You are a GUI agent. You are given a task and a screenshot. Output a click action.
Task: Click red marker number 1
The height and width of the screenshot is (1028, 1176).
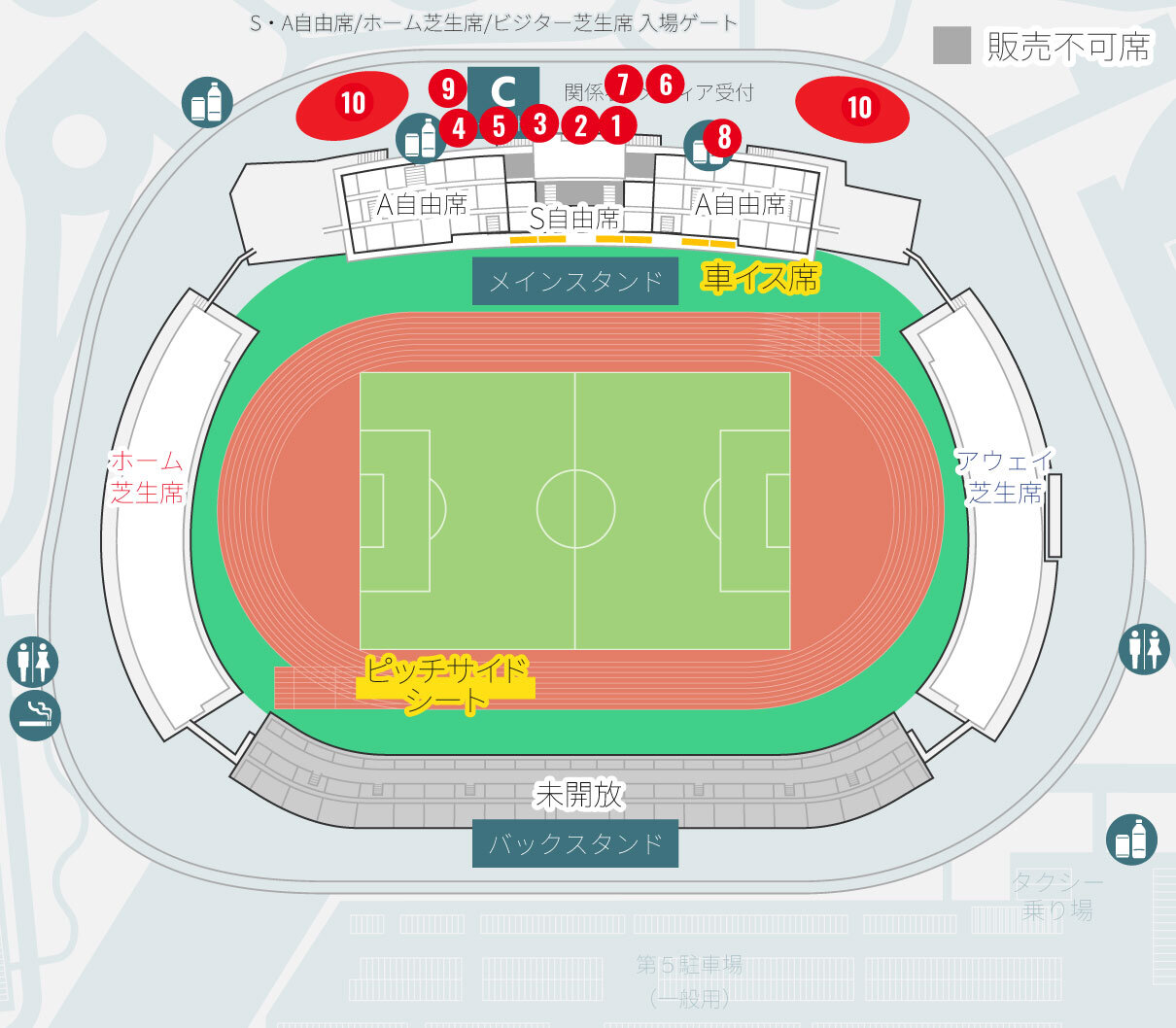[616, 124]
